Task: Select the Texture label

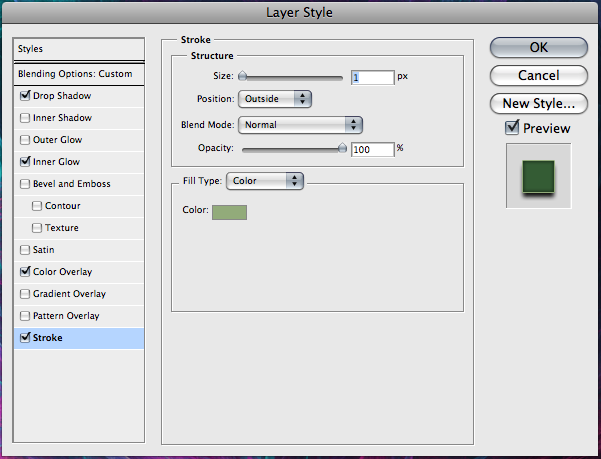Action: pos(62,228)
